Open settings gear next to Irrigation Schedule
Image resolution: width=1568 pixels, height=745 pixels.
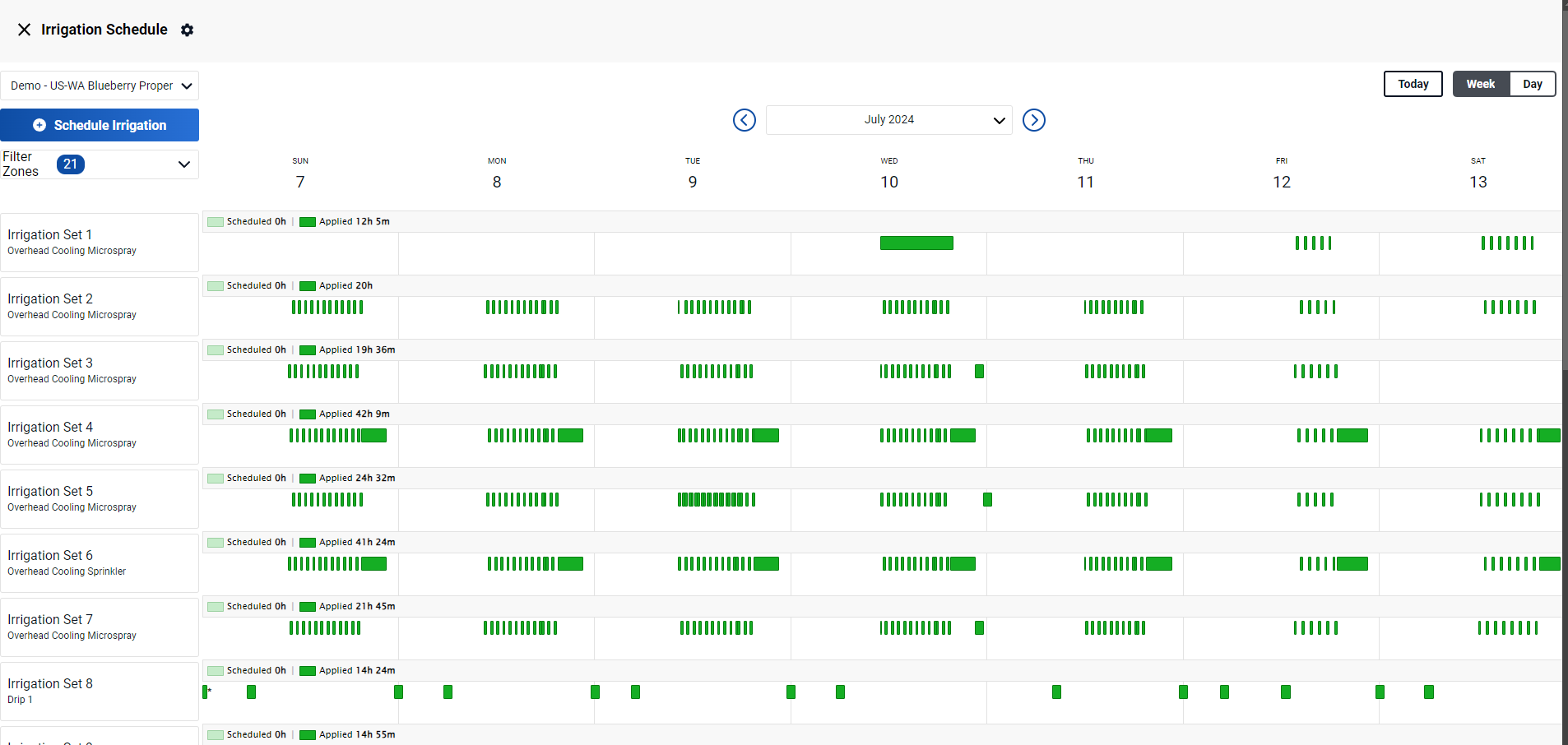(188, 30)
